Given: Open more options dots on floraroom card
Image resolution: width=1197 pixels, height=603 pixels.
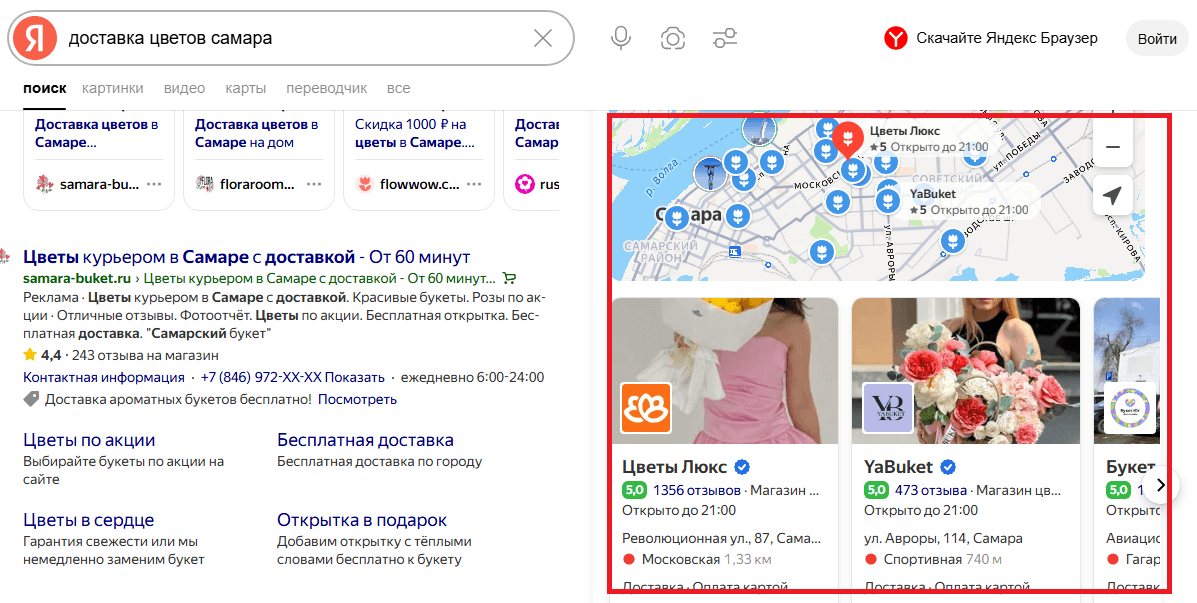Looking at the screenshot, I should pos(315,184).
